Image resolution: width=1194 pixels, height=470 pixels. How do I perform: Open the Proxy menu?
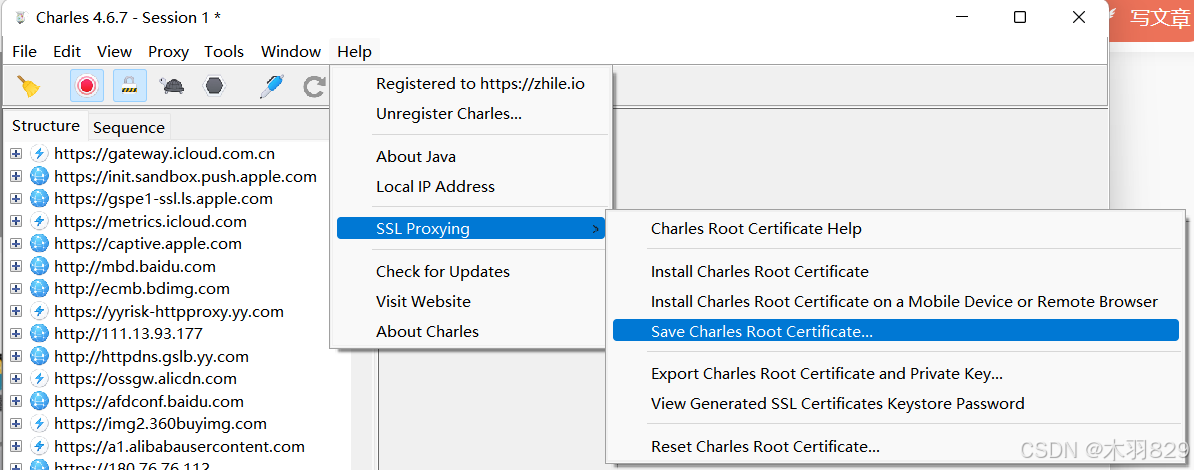[168, 52]
